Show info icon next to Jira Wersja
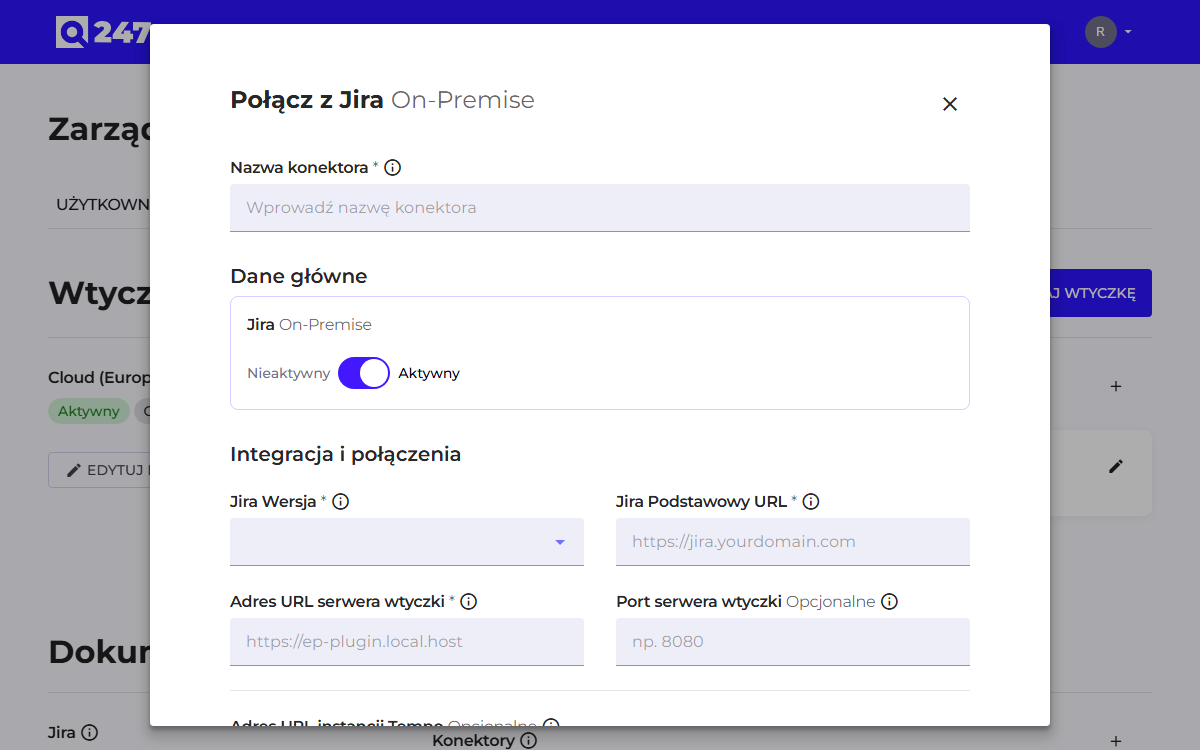 coord(340,502)
